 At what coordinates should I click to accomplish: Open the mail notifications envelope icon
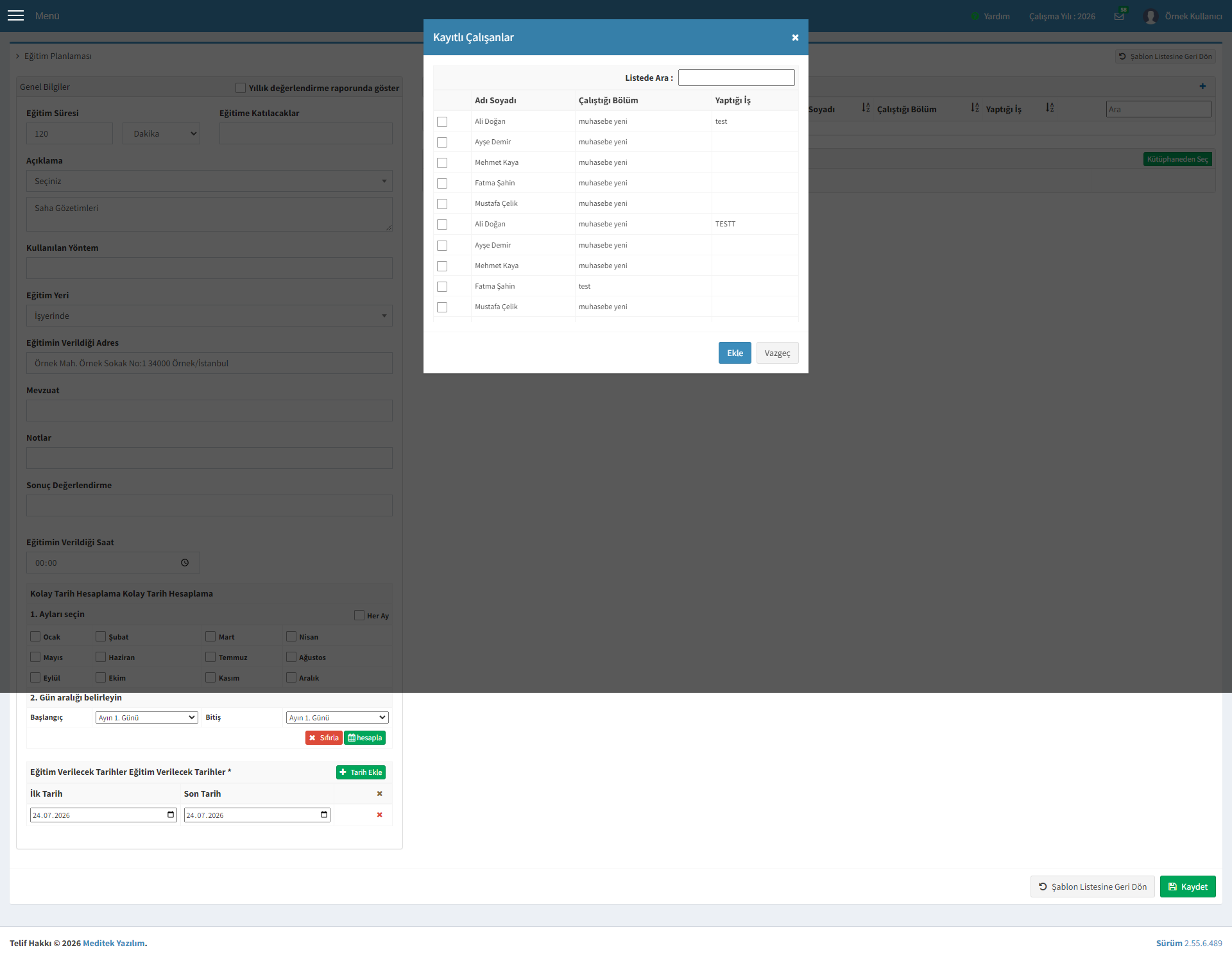coord(1119,16)
